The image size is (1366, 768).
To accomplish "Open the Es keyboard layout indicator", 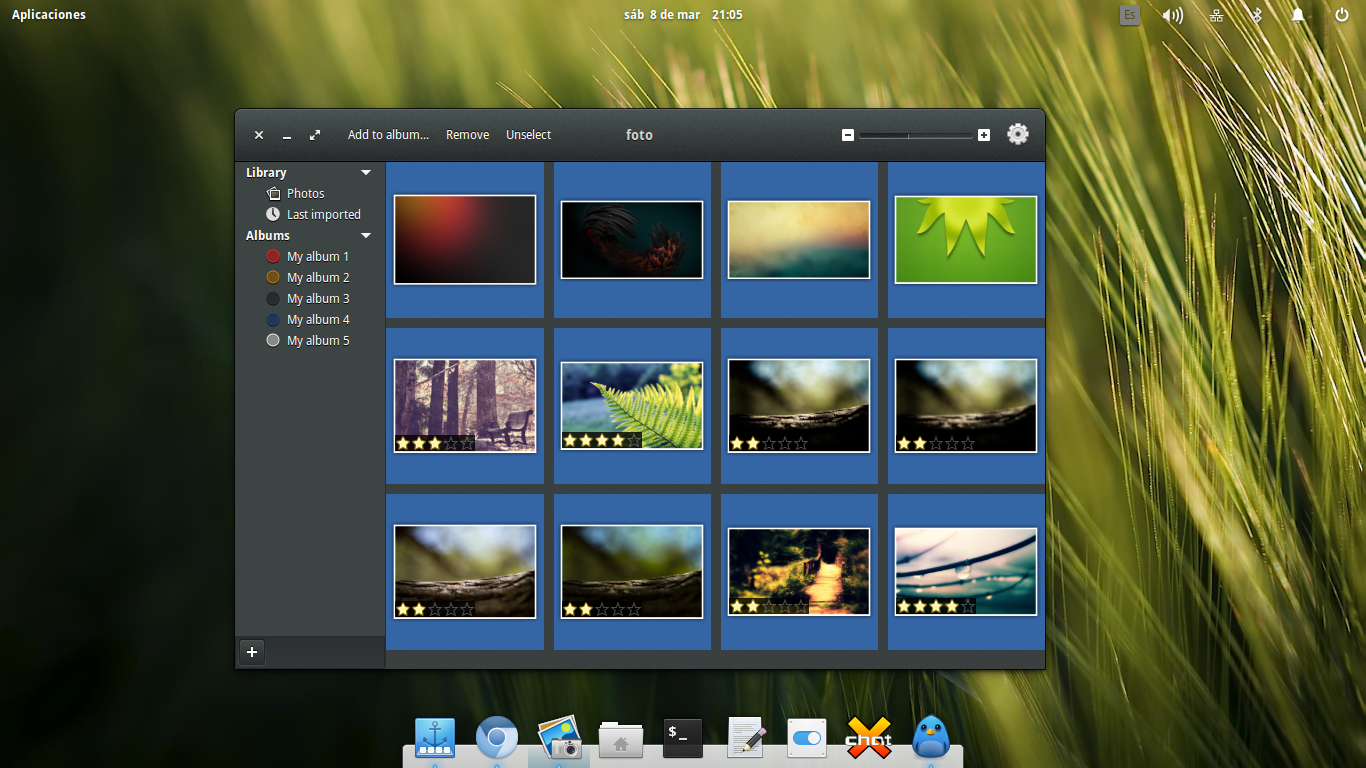I will (1130, 15).
